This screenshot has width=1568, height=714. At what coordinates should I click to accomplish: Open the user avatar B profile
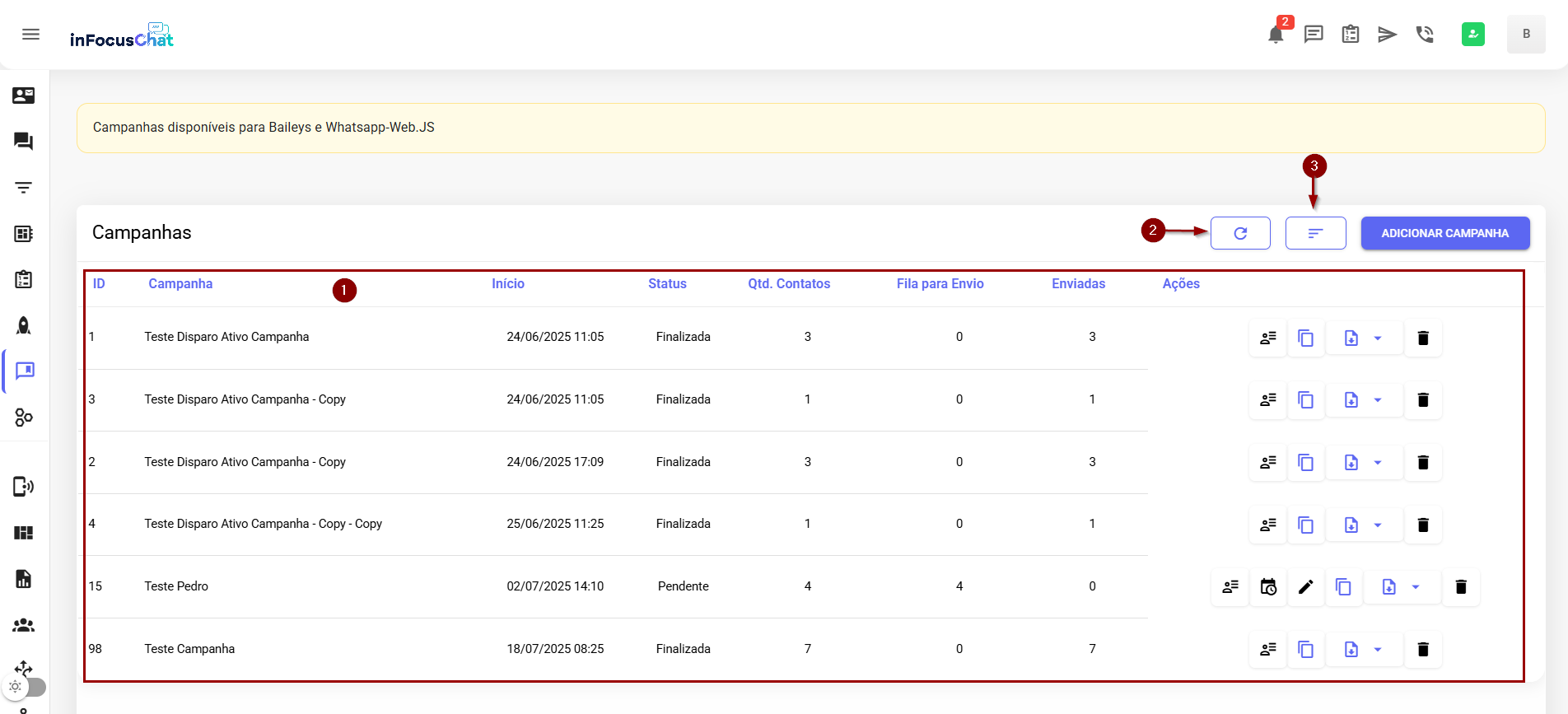(1526, 35)
